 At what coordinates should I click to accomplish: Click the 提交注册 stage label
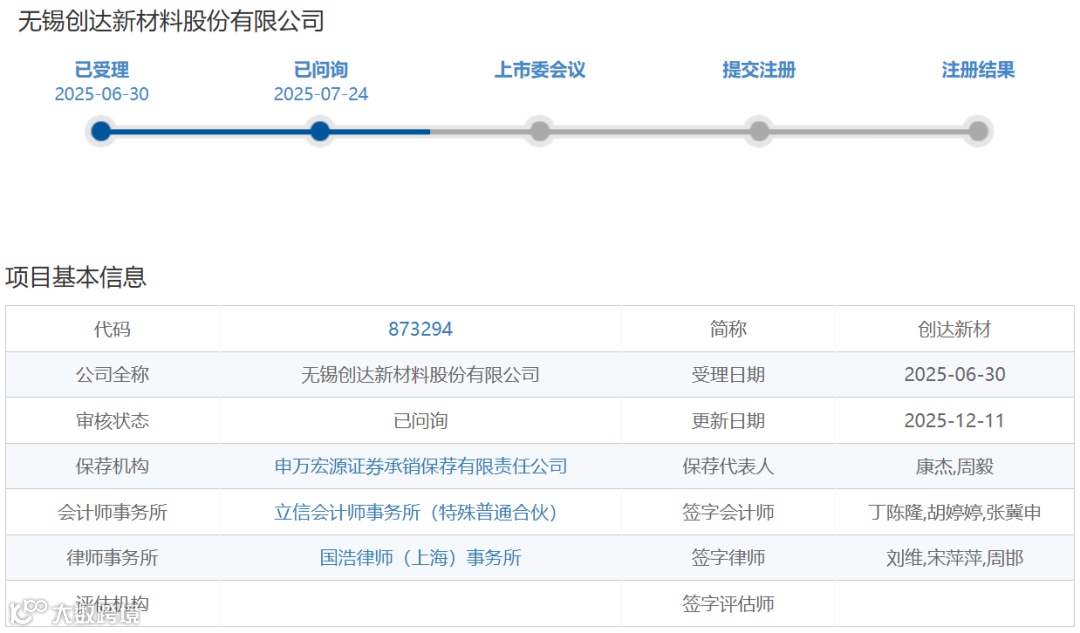tap(758, 70)
